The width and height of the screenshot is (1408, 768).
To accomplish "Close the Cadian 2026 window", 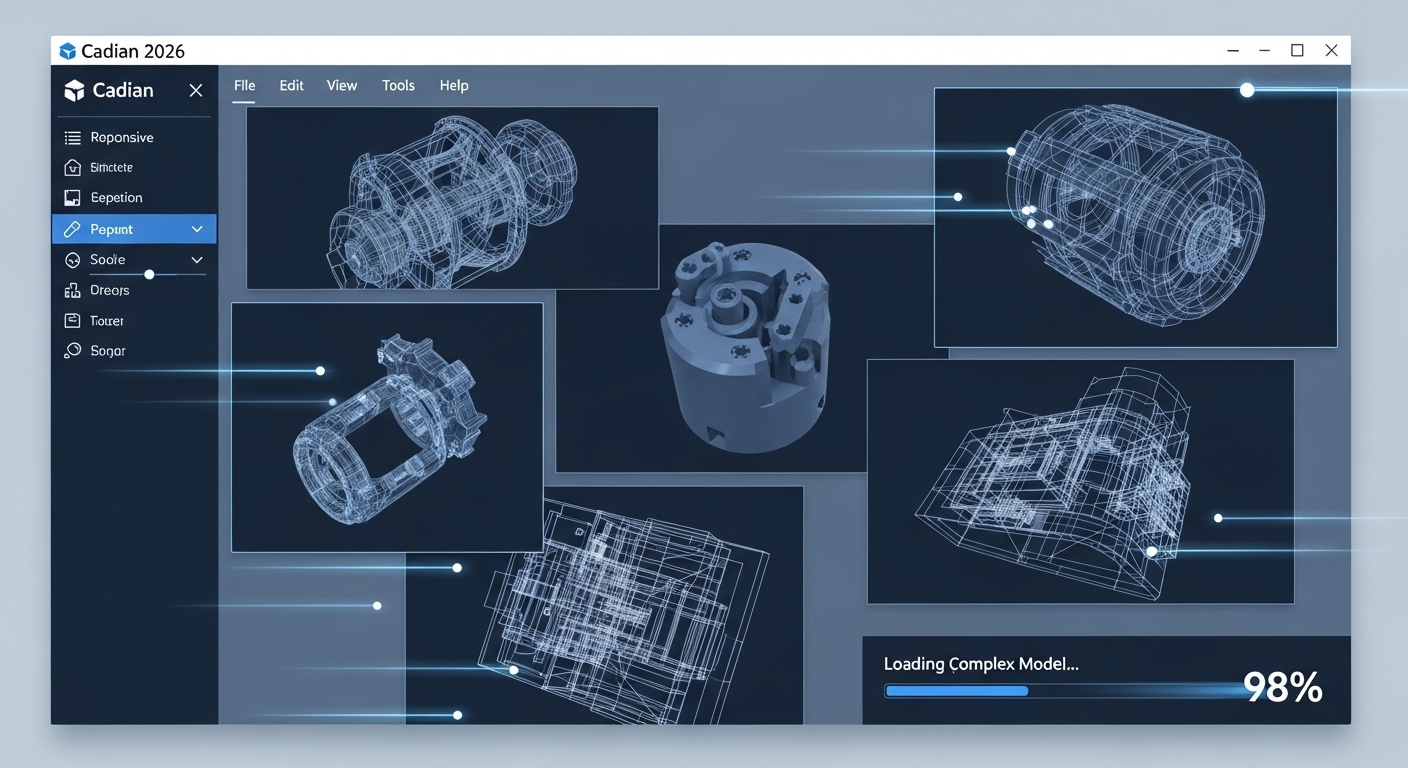I will pos(1331,51).
